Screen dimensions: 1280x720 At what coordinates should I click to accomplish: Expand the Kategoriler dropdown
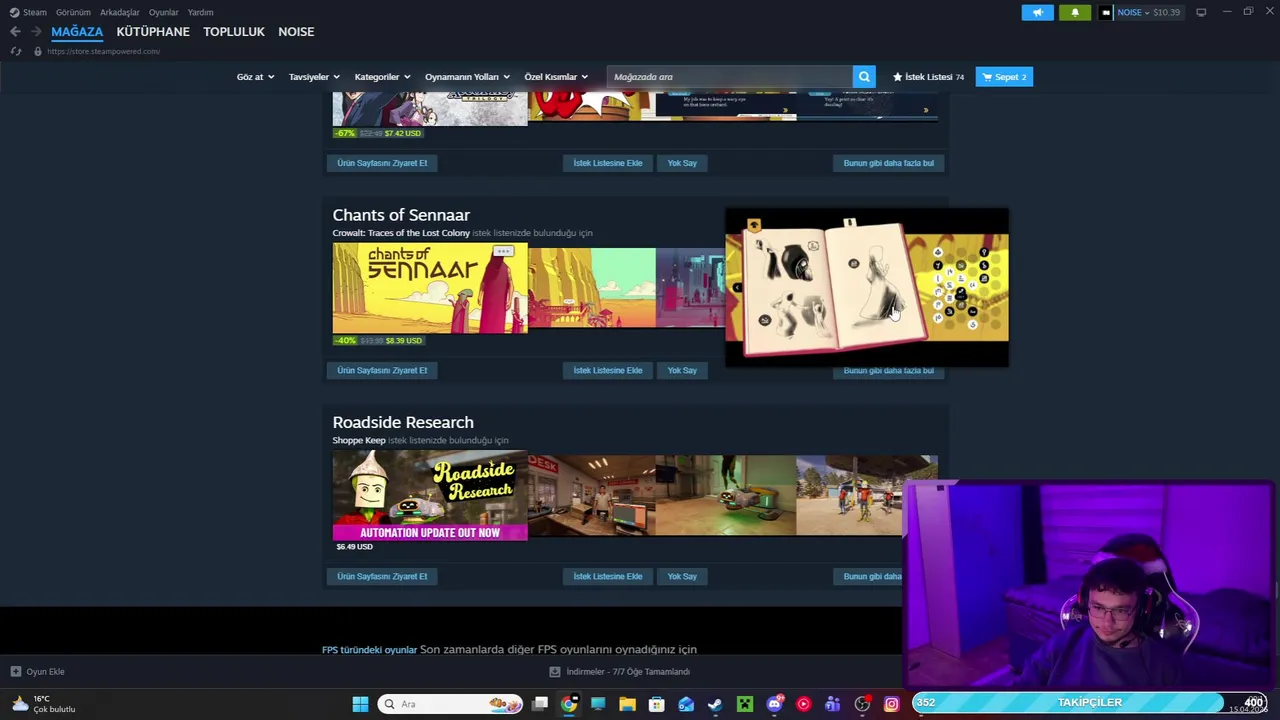[x=382, y=77]
